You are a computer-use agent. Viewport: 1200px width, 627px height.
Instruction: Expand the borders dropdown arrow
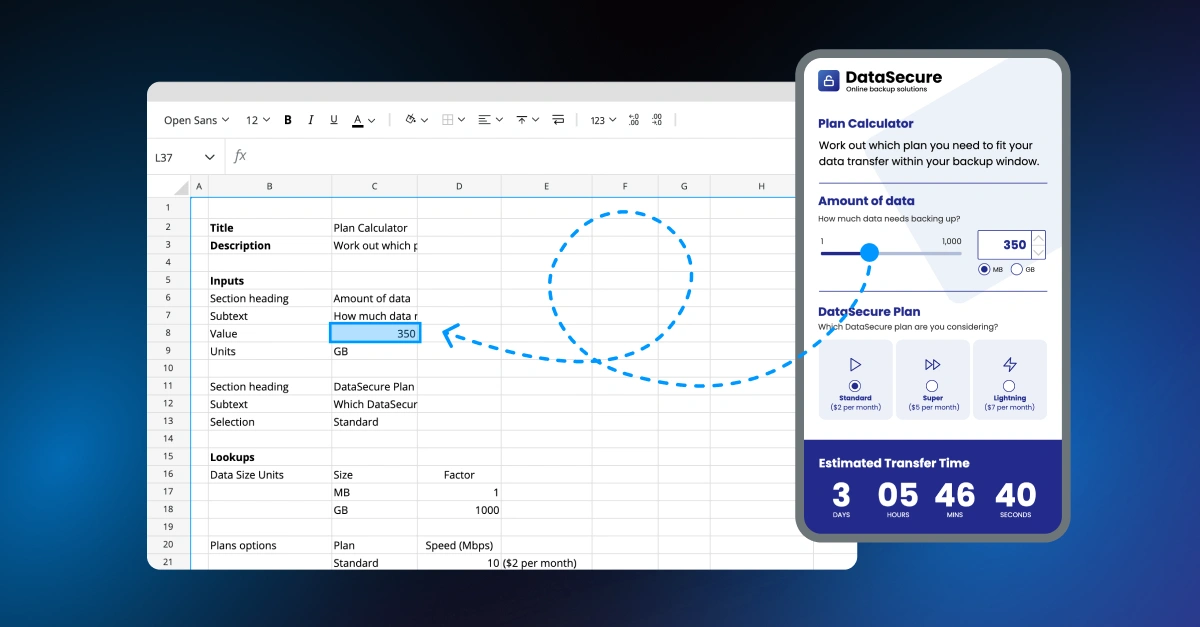click(x=461, y=121)
